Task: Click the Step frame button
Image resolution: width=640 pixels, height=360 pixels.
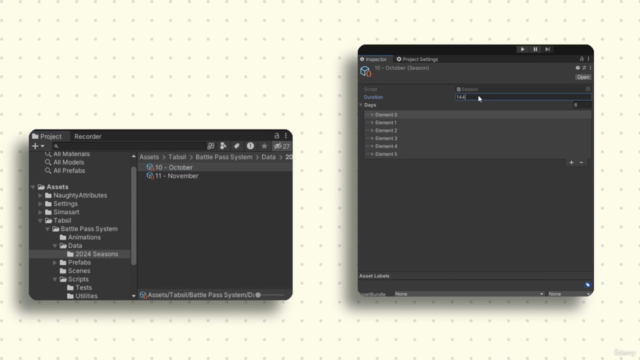Action: (x=548, y=49)
